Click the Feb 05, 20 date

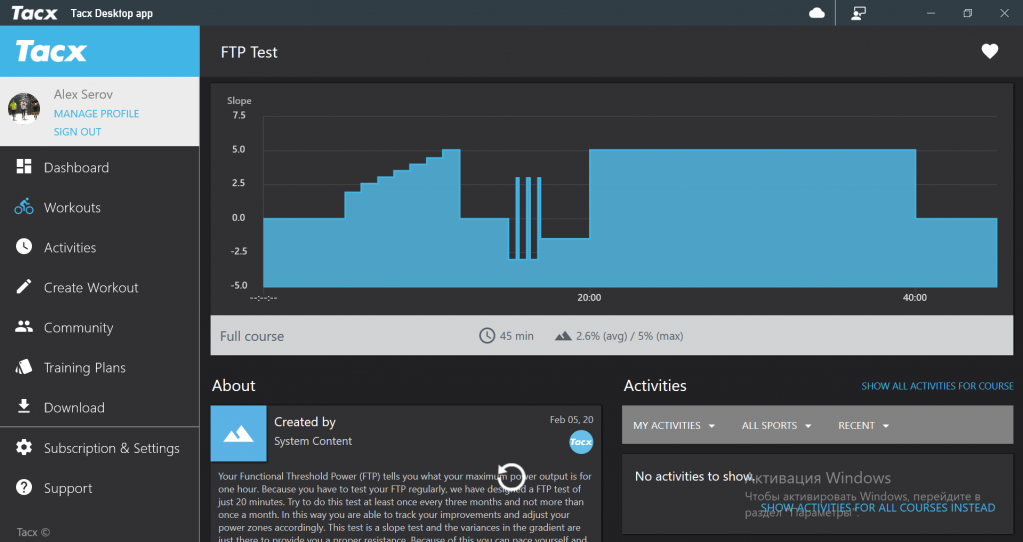pos(572,419)
